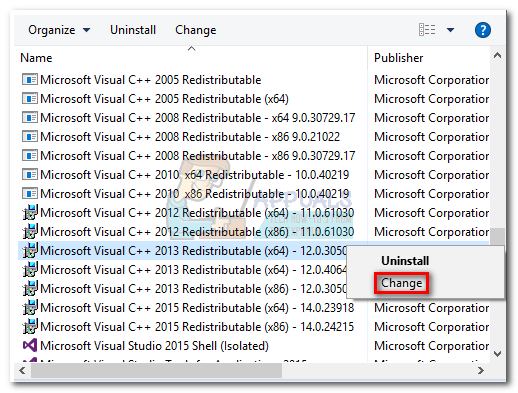Select Visual C++ 2008 Redistributable x86 9.0.21022
This screenshot has width=518, height=393.
190,137
